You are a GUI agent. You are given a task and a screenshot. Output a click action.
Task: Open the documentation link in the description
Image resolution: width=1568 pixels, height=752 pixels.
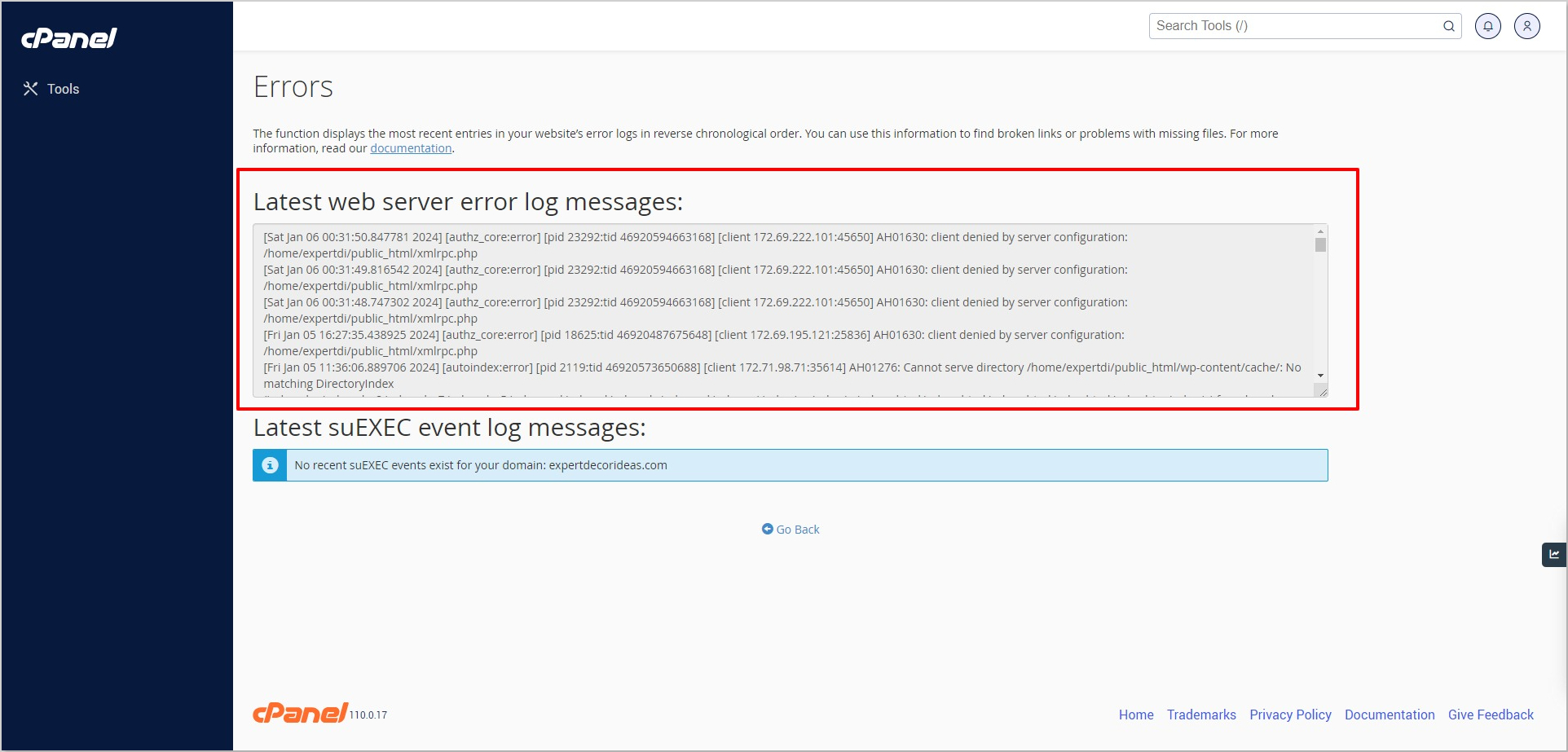(x=411, y=148)
